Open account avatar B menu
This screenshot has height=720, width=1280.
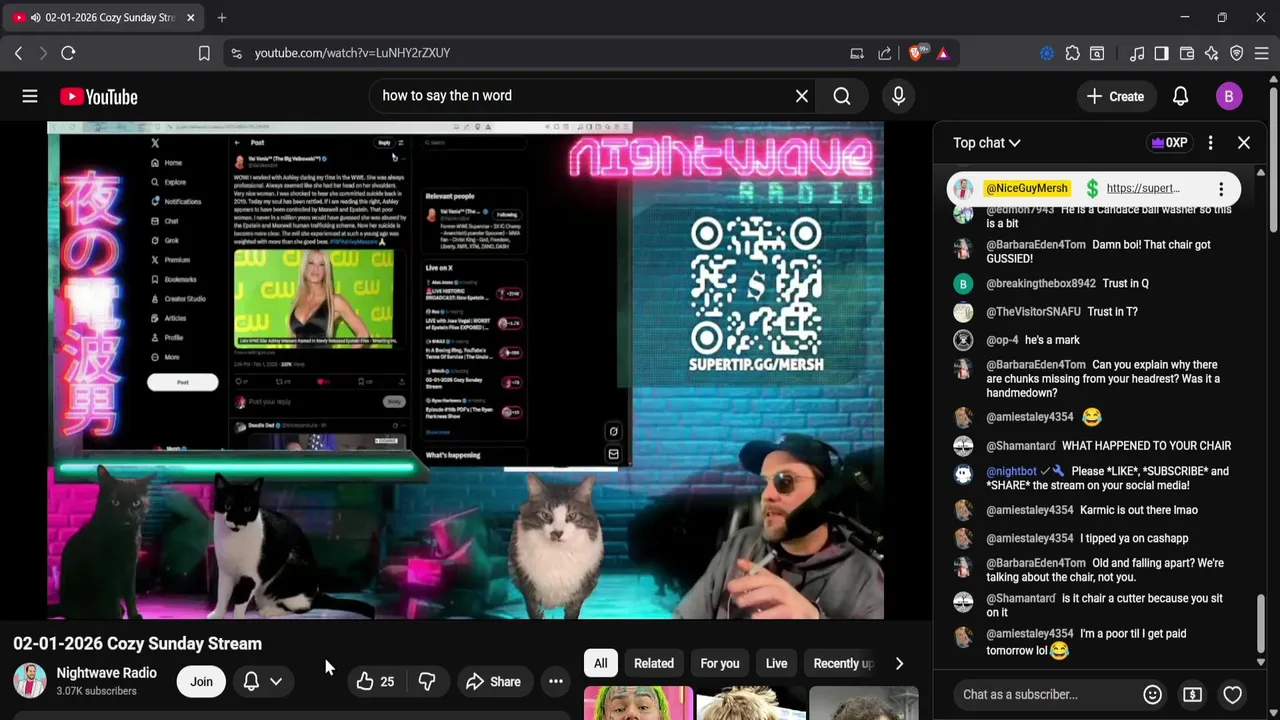point(1229,96)
